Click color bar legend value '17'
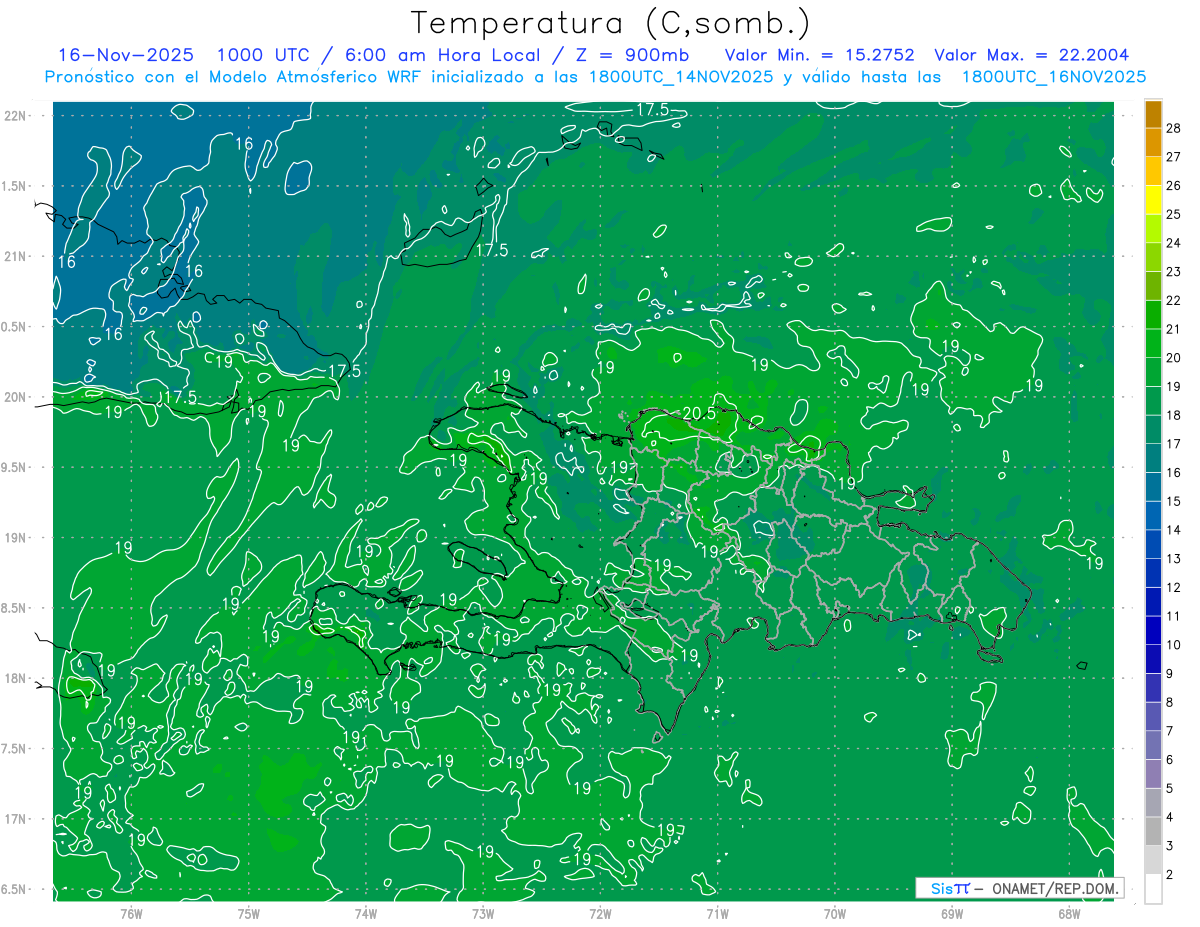Screen dimensions: 1200x927 1174,444
